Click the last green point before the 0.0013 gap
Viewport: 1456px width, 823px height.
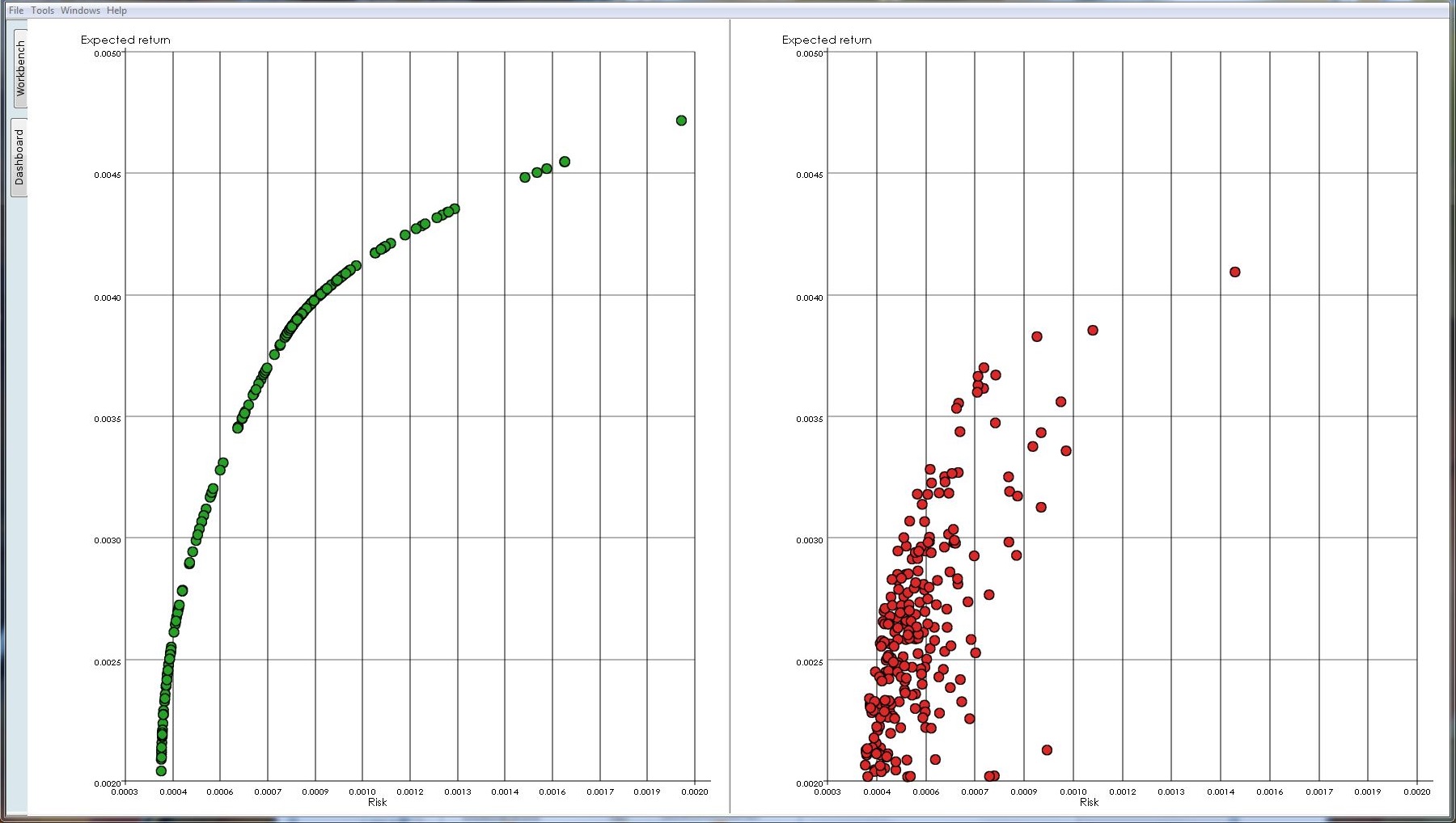455,209
